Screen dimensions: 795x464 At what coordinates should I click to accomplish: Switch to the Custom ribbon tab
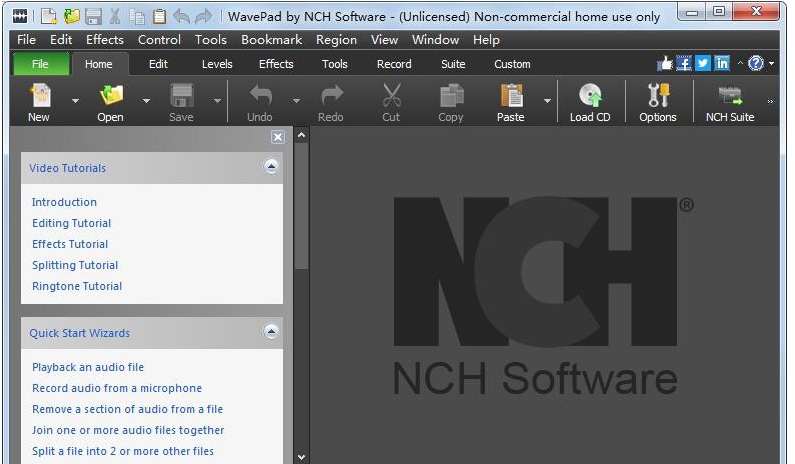point(512,64)
